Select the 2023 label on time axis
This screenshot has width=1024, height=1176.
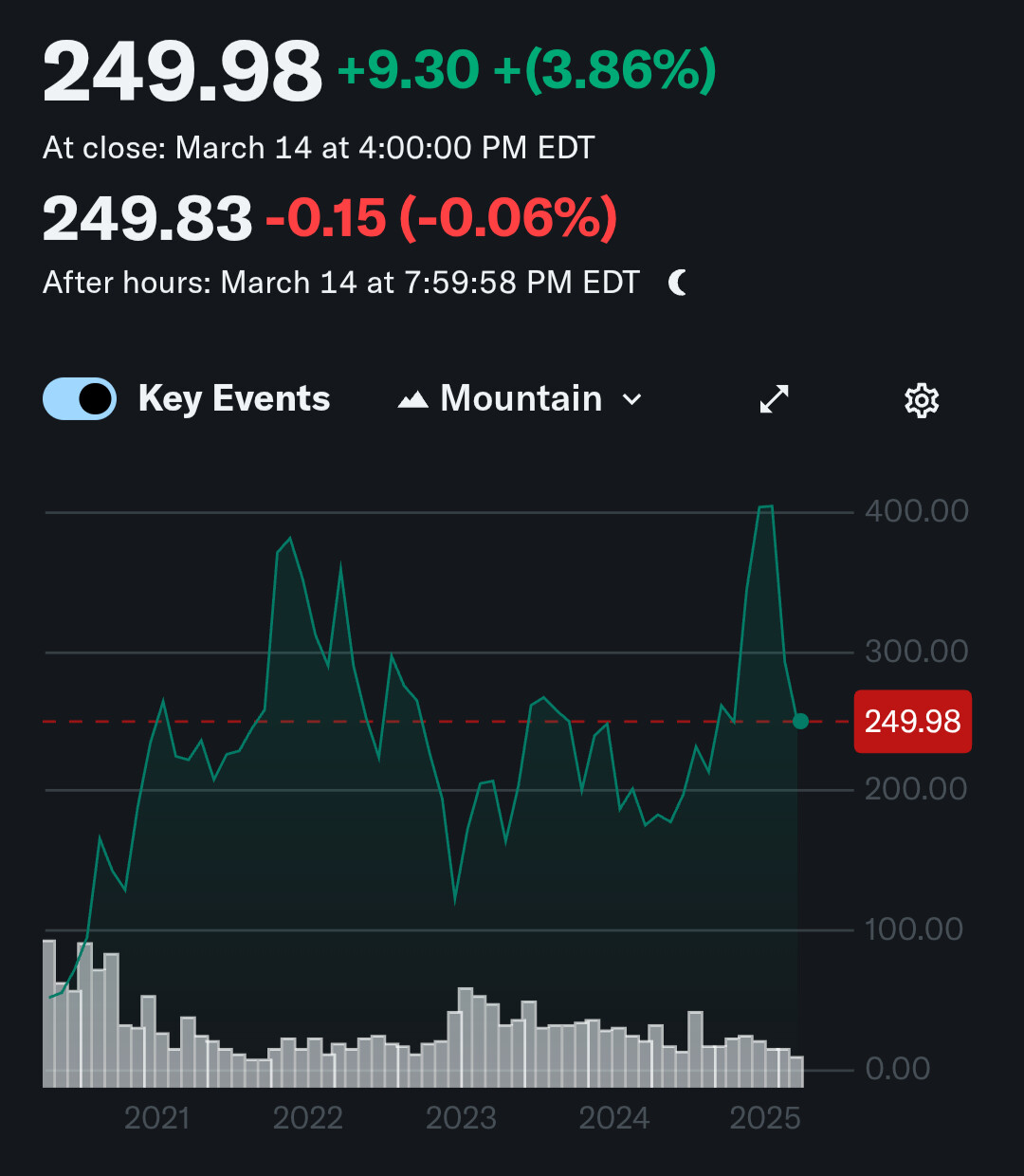(461, 1118)
